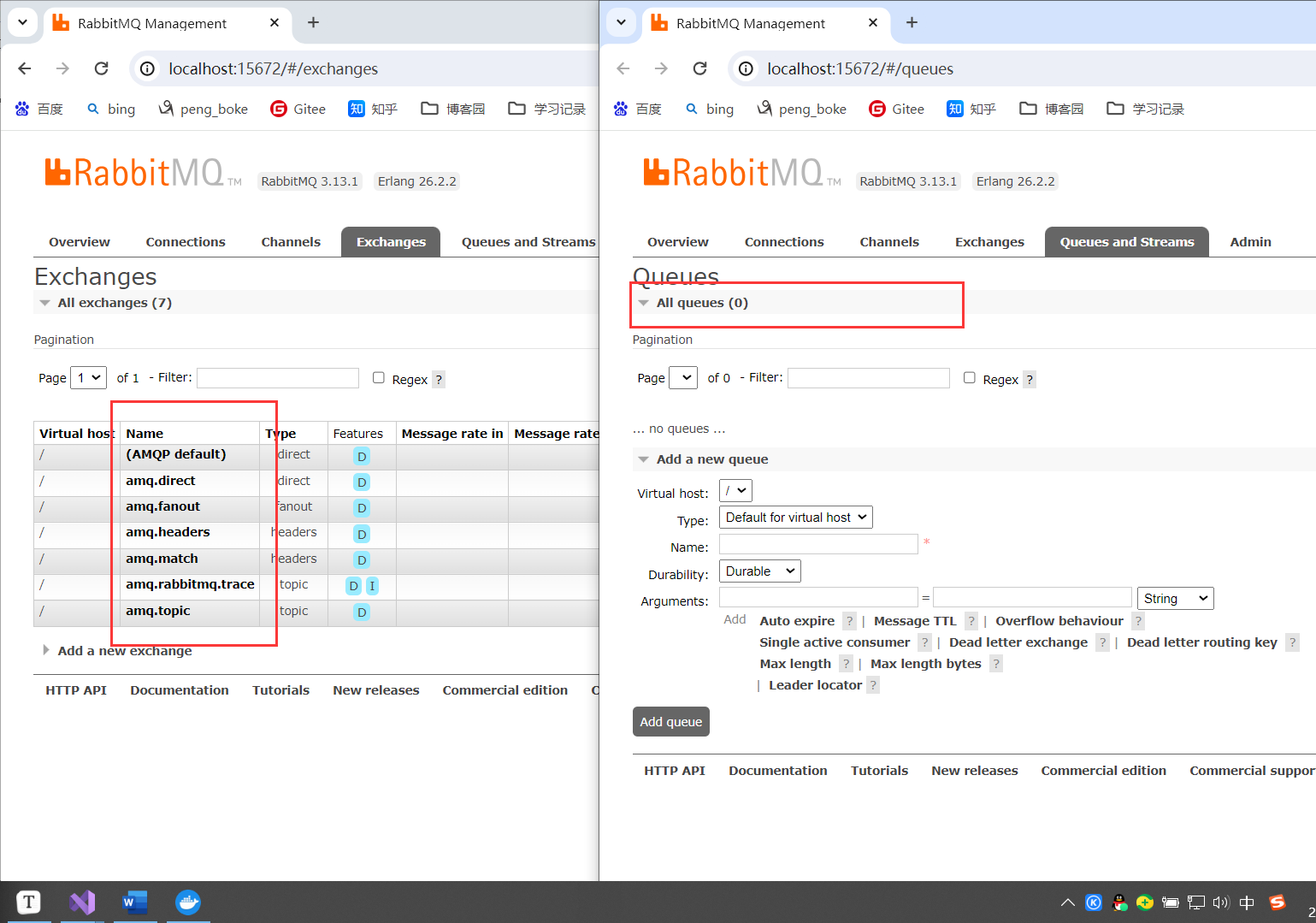Click the volume icon in system tray
Image resolution: width=1316 pixels, height=923 pixels.
[x=1220, y=902]
